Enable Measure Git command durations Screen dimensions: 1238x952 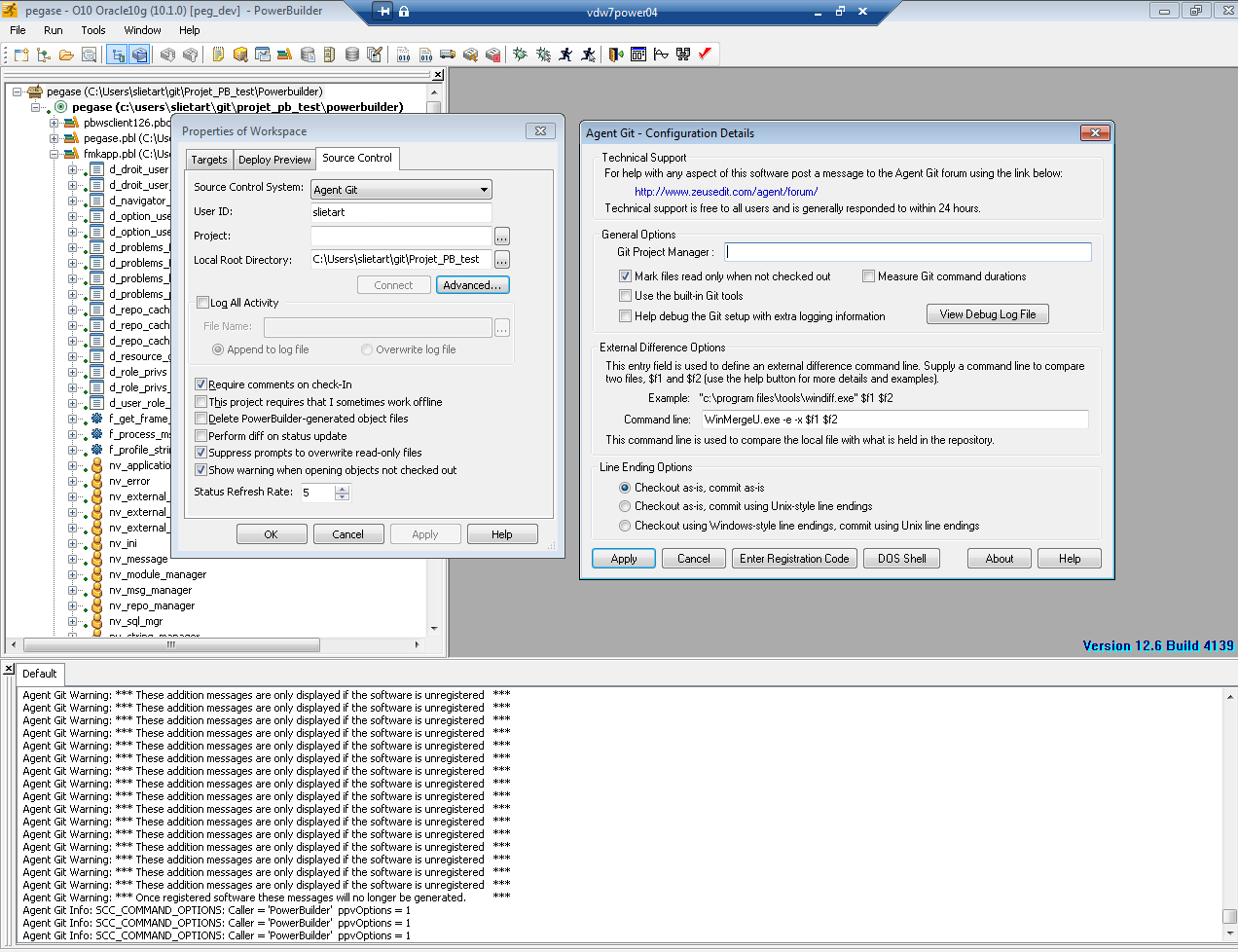(x=869, y=276)
